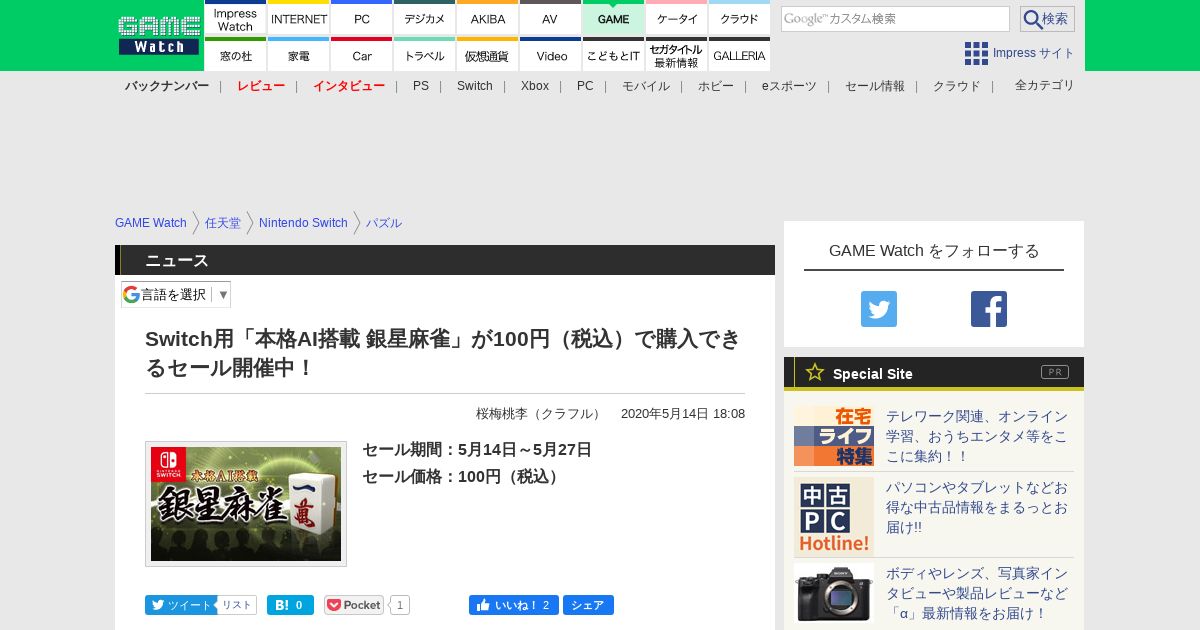
Task: Open the eスポーツ menu item
Action: point(789,86)
